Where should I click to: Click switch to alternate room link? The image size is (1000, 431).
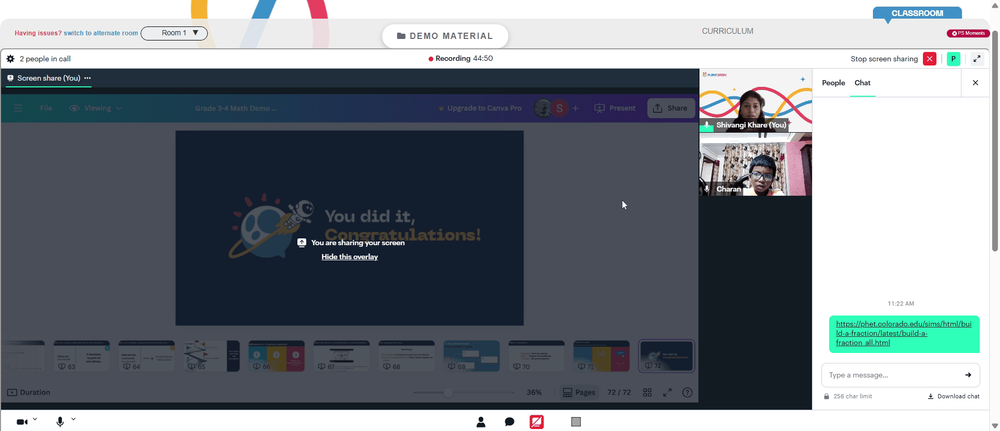click(101, 33)
